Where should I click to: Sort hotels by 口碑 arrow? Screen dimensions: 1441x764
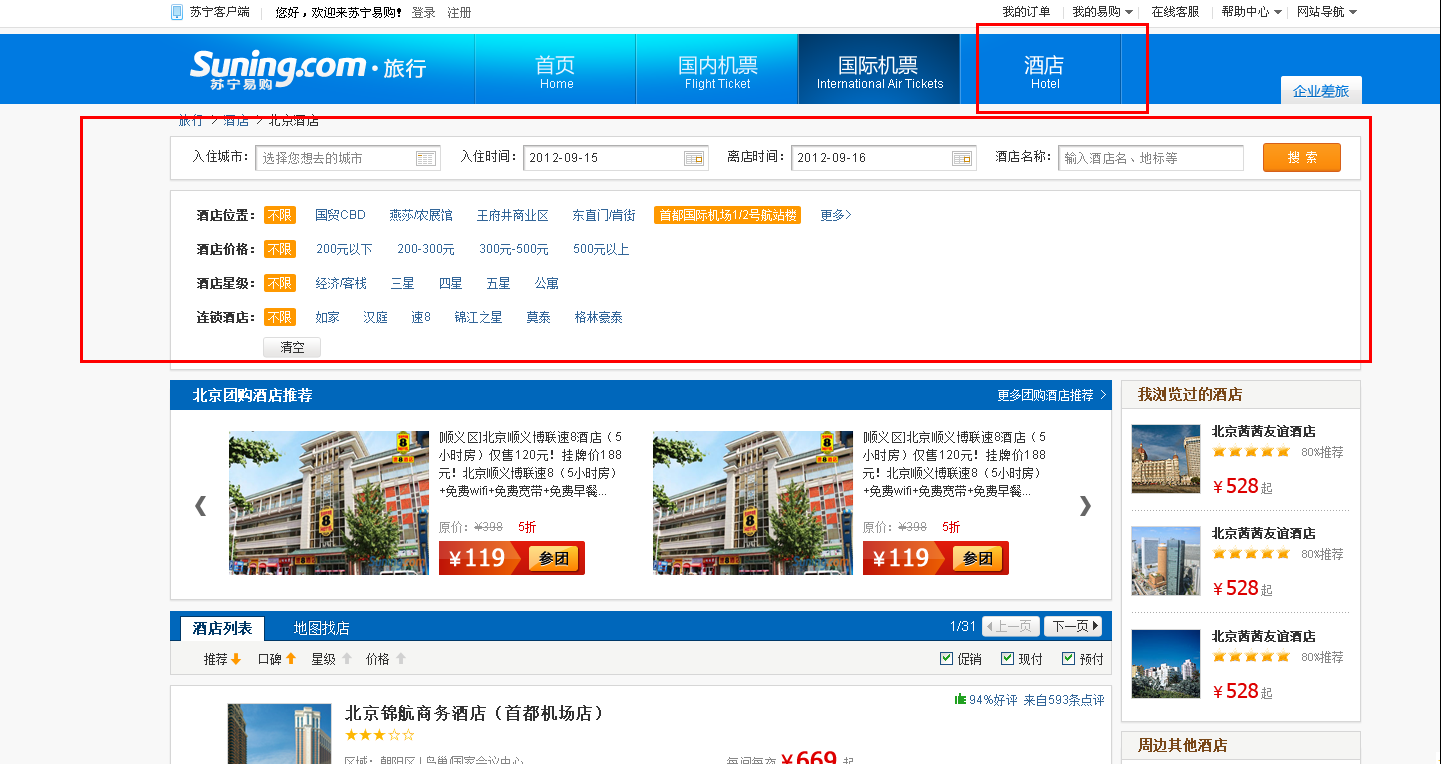(x=291, y=659)
